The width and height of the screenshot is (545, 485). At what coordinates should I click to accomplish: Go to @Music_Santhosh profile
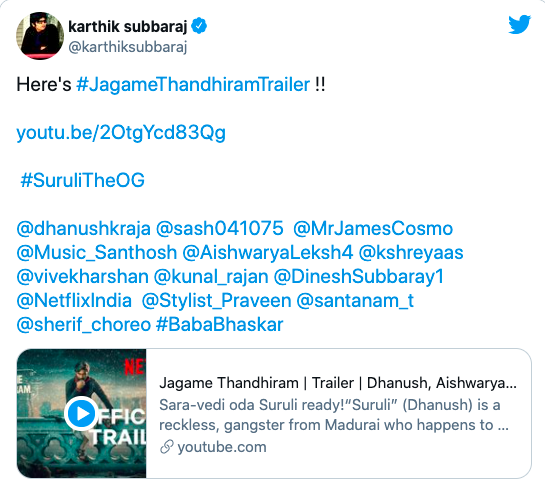tap(97, 253)
